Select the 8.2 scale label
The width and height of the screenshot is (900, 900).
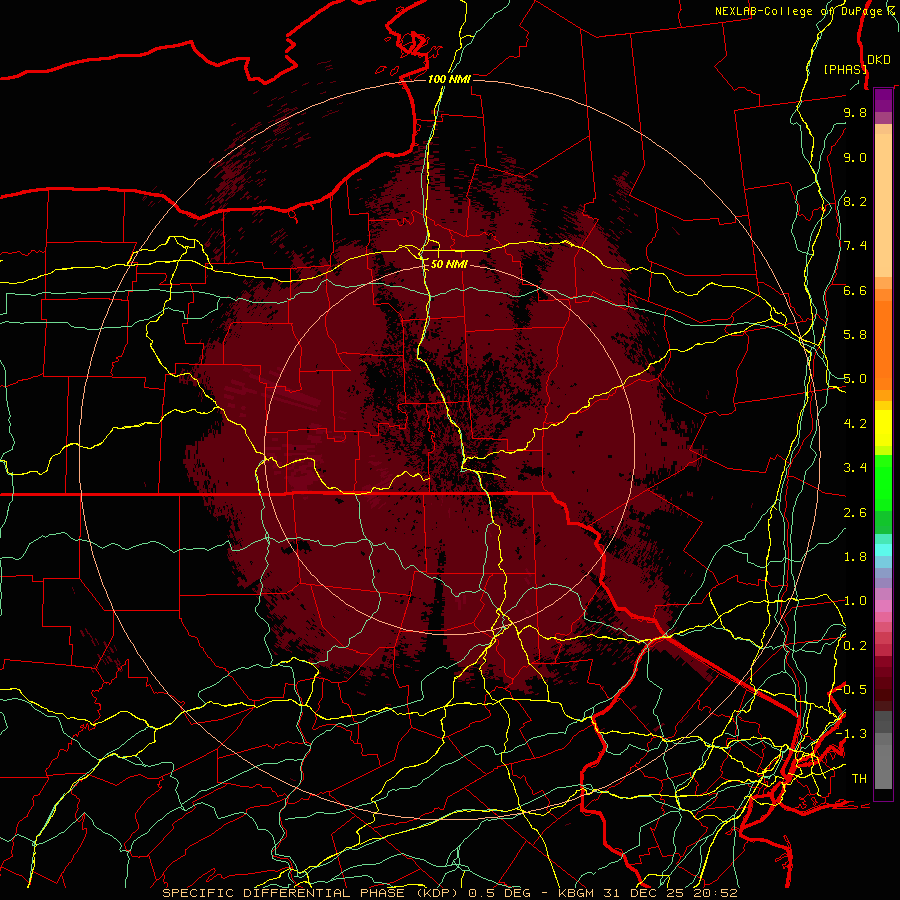click(855, 201)
